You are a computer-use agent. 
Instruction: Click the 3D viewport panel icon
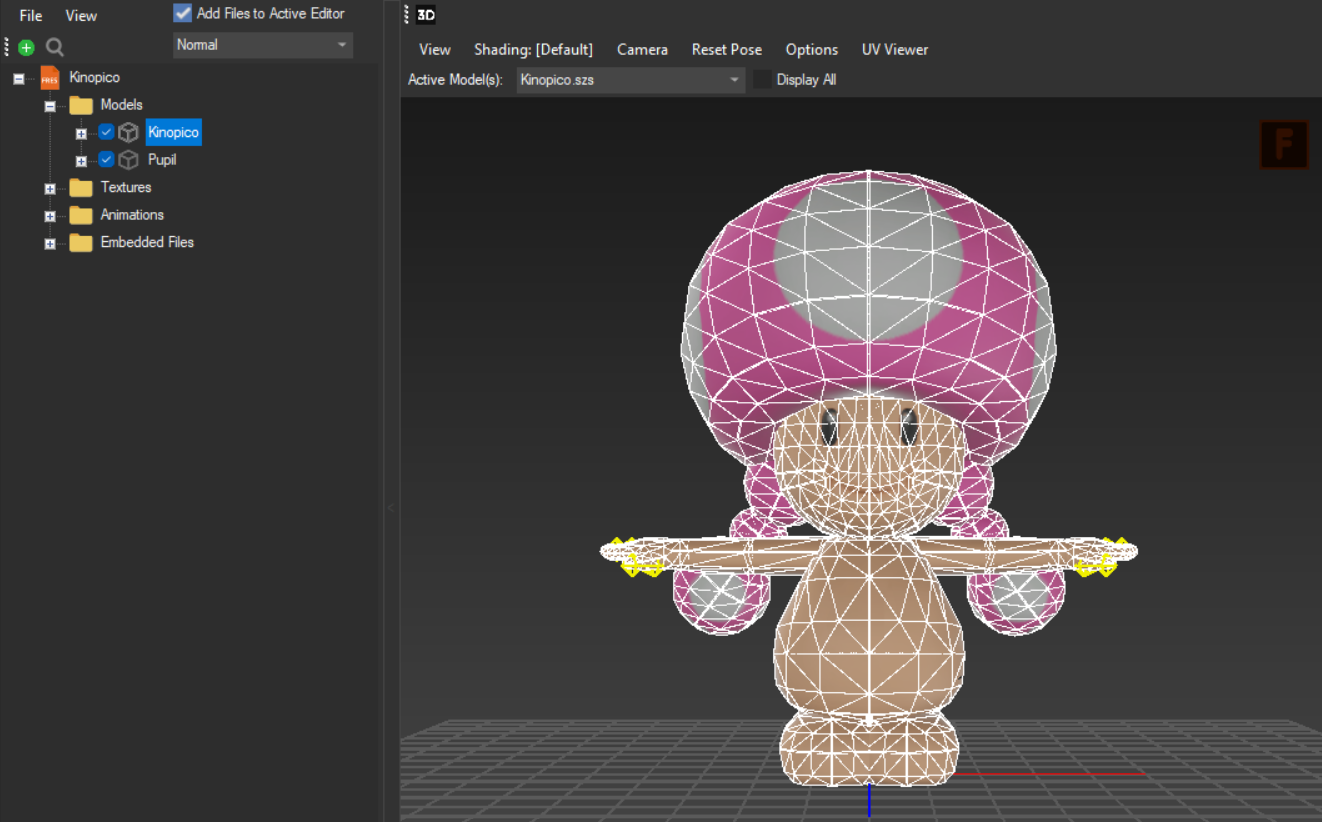tap(426, 15)
